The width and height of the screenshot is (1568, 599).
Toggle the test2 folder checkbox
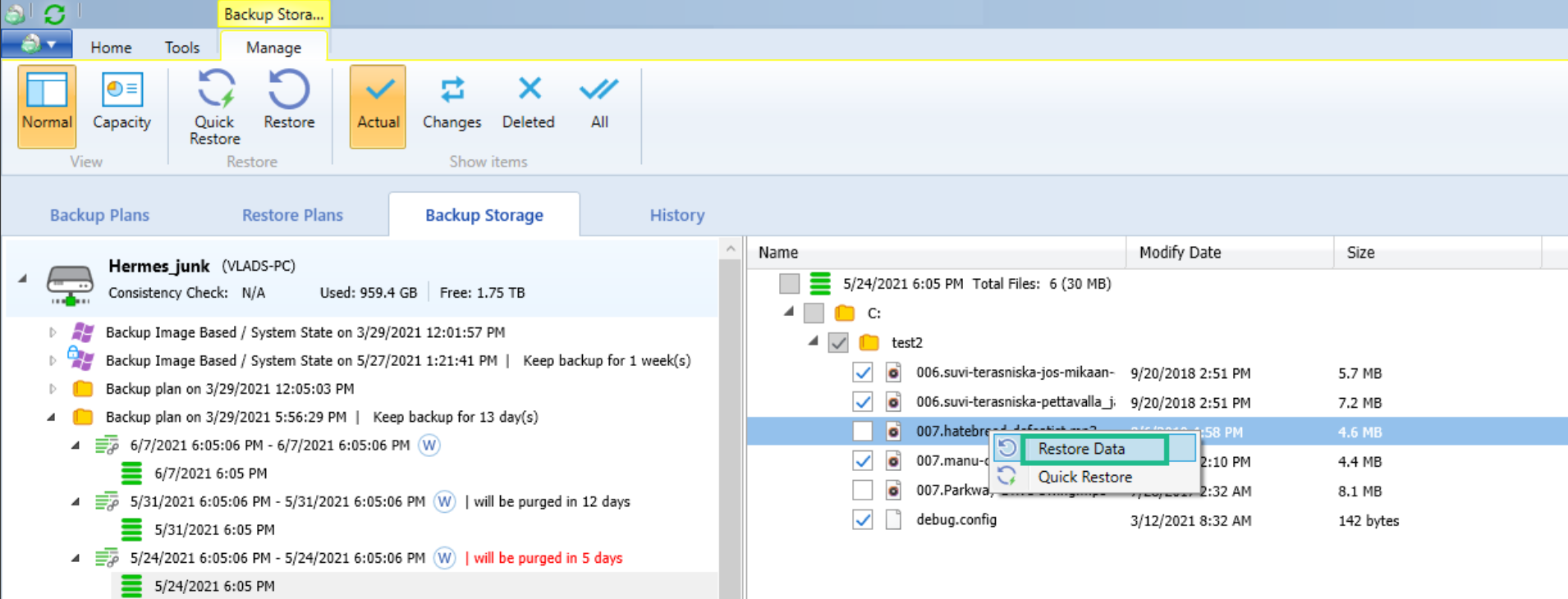838,343
